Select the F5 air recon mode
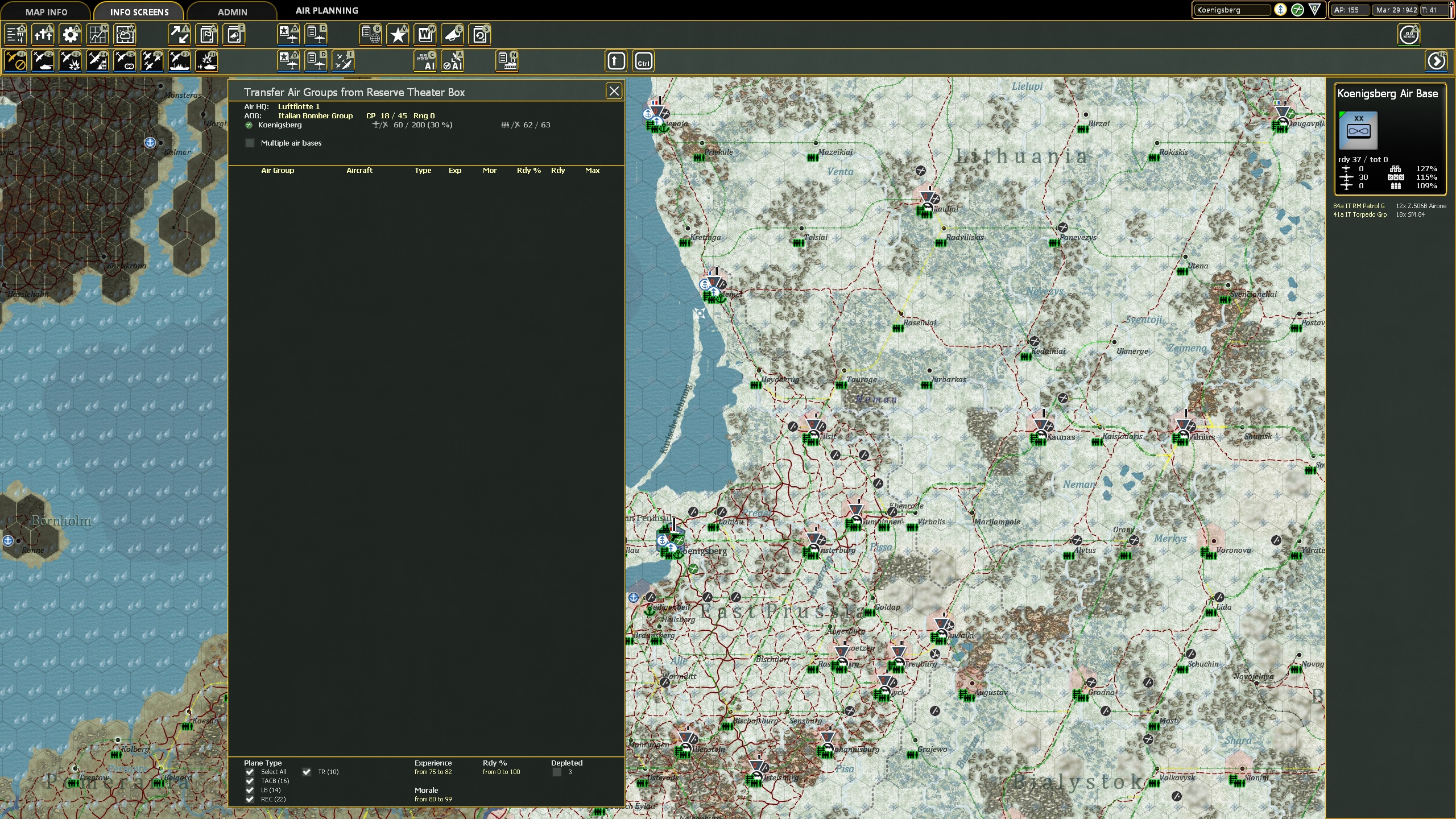1456x819 pixels. [125, 61]
